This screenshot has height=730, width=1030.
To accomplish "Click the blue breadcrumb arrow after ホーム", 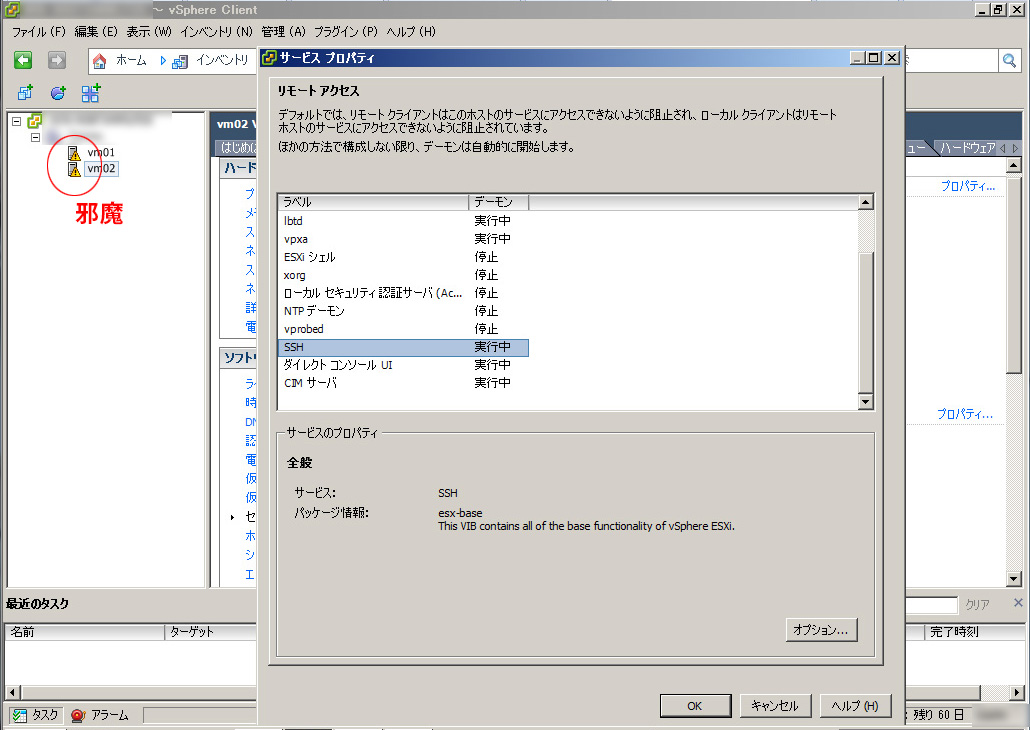I will pyautogui.click(x=163, y=61).
